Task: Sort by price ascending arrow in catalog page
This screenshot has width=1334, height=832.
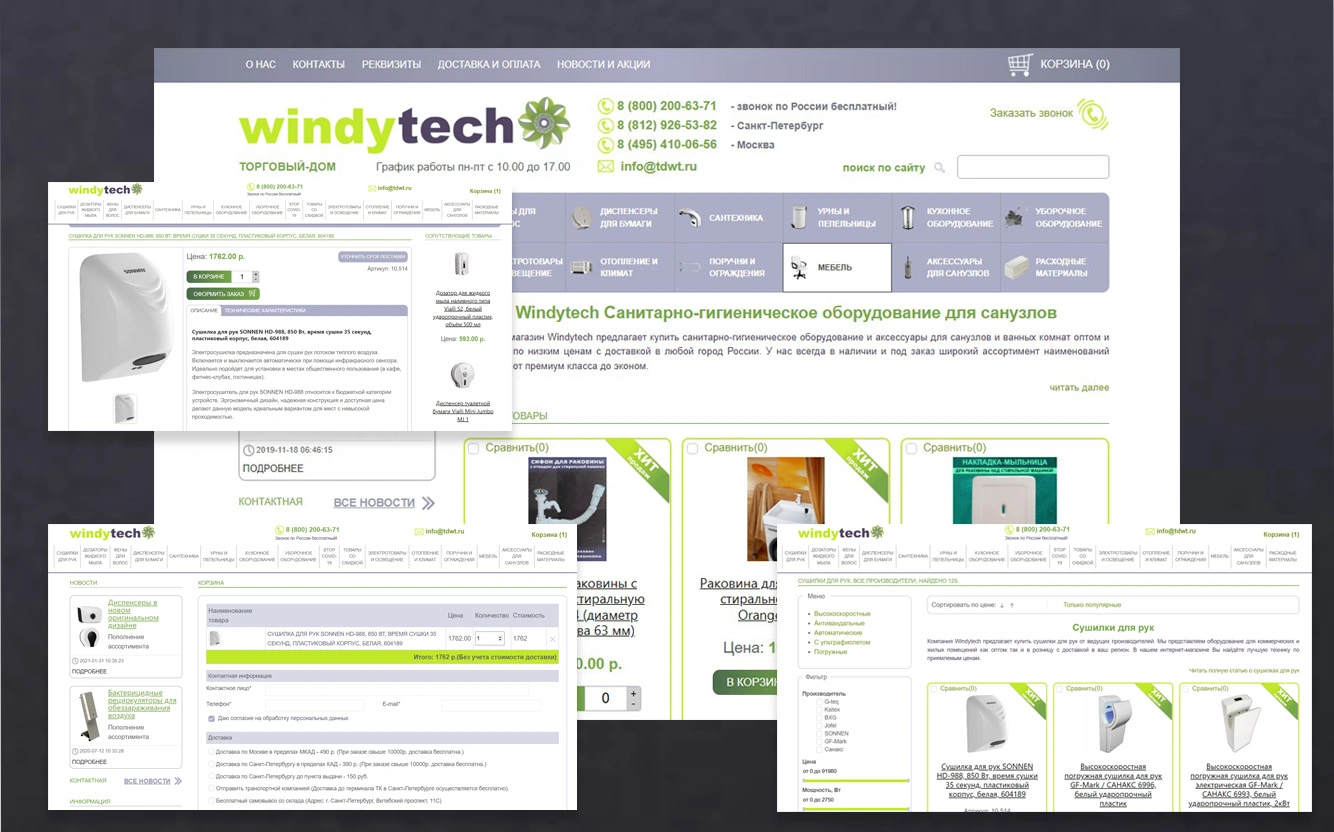Action: pos(1012,605)
